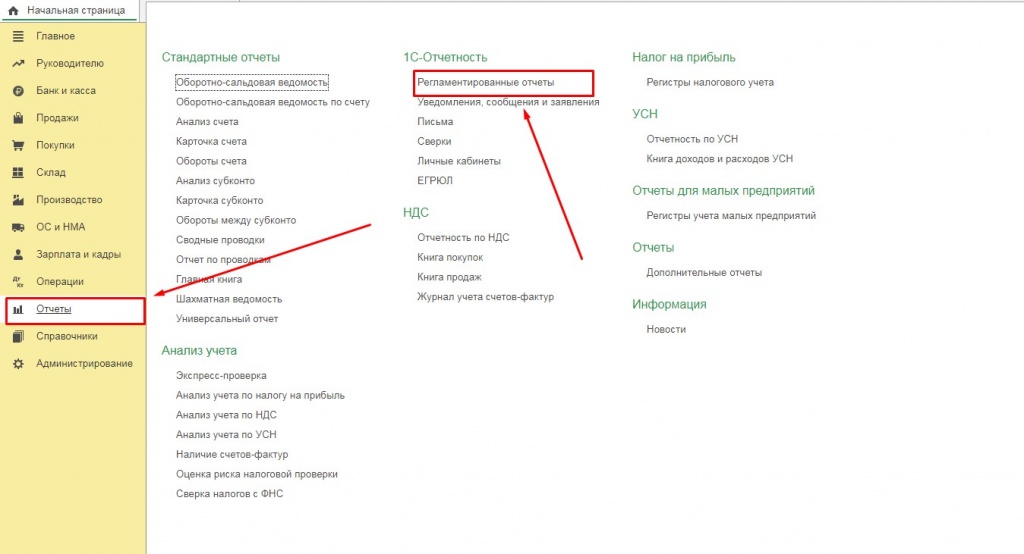Select the Отчеты section
Viewport: 1024px width, 554px height.
[54, 309]
